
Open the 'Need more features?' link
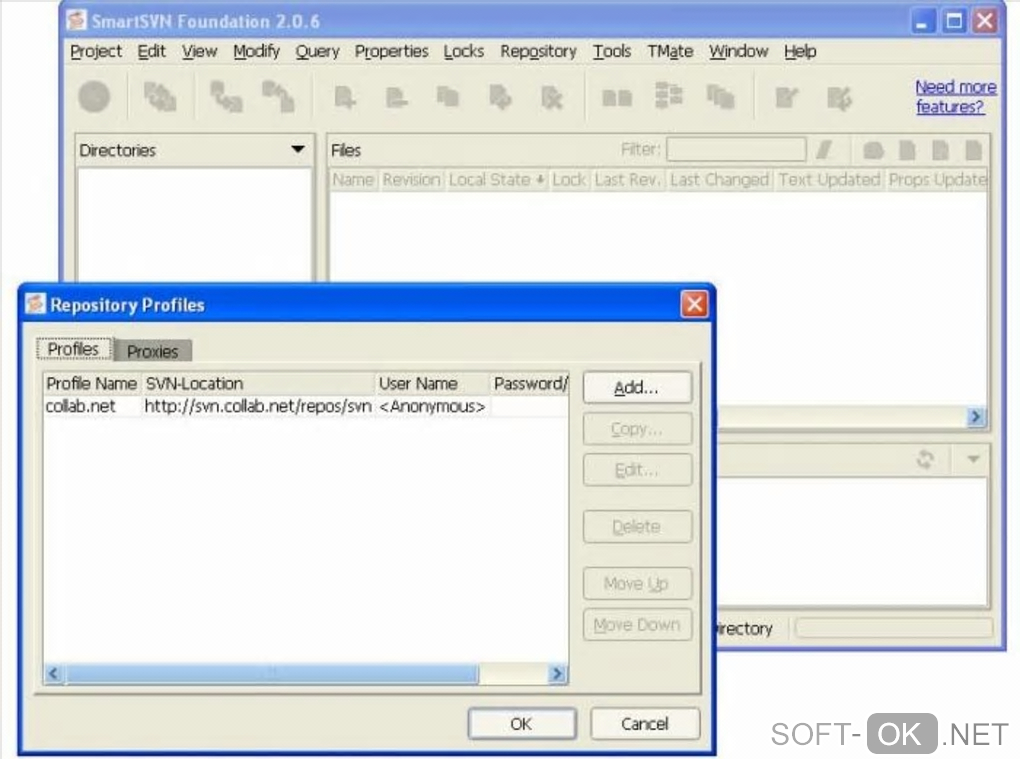point(955,96)
